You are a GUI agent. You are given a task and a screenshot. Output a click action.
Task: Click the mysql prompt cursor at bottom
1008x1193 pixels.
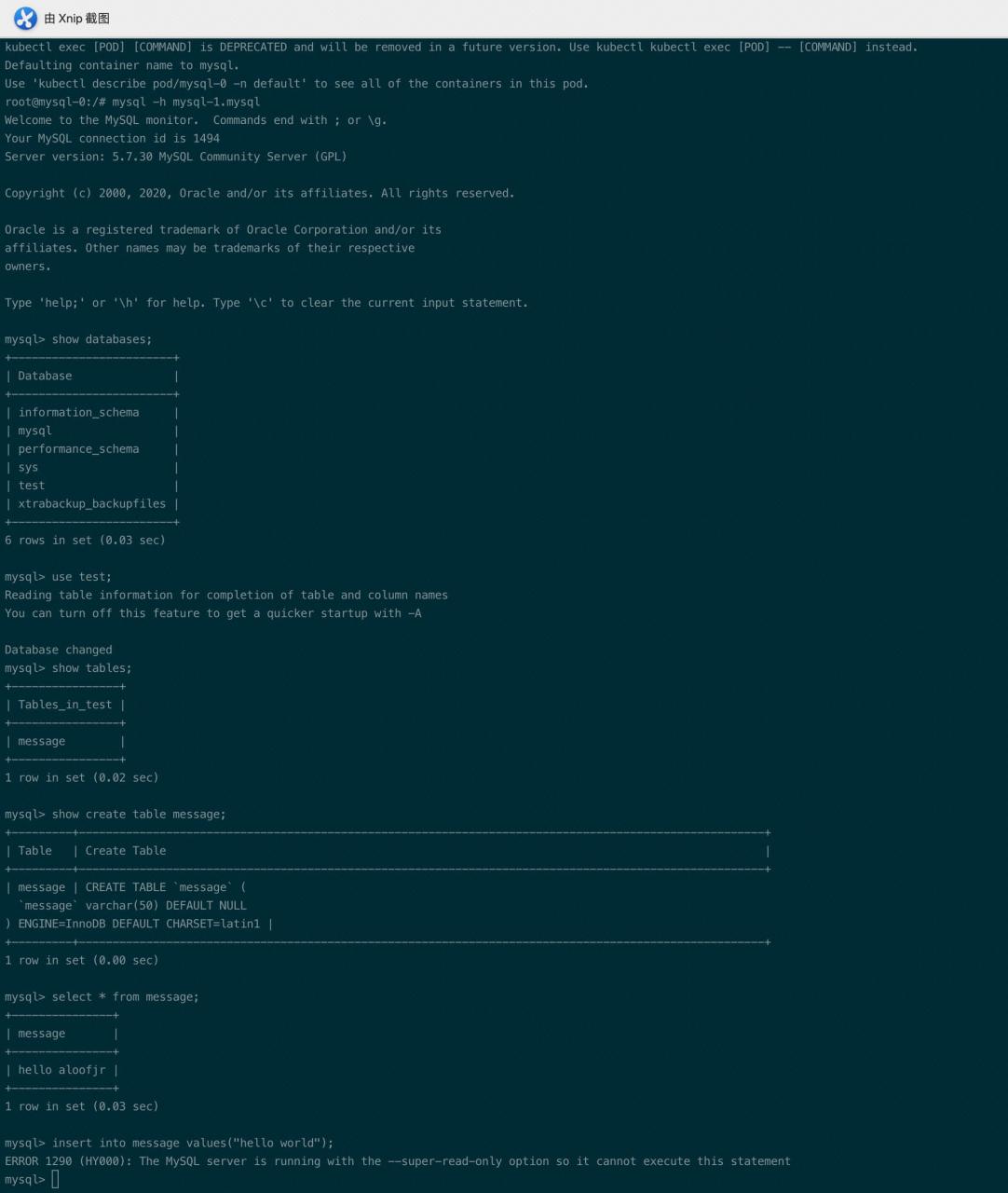click(x=55, y=1180)
